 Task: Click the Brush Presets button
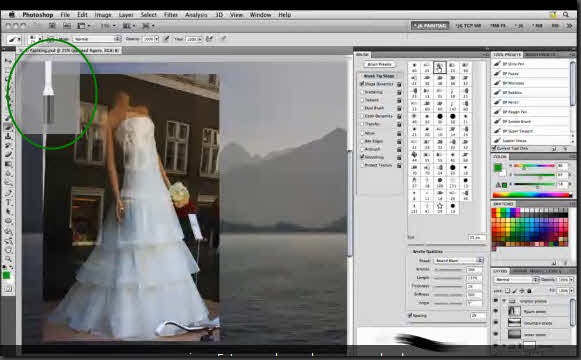point(379,64)
